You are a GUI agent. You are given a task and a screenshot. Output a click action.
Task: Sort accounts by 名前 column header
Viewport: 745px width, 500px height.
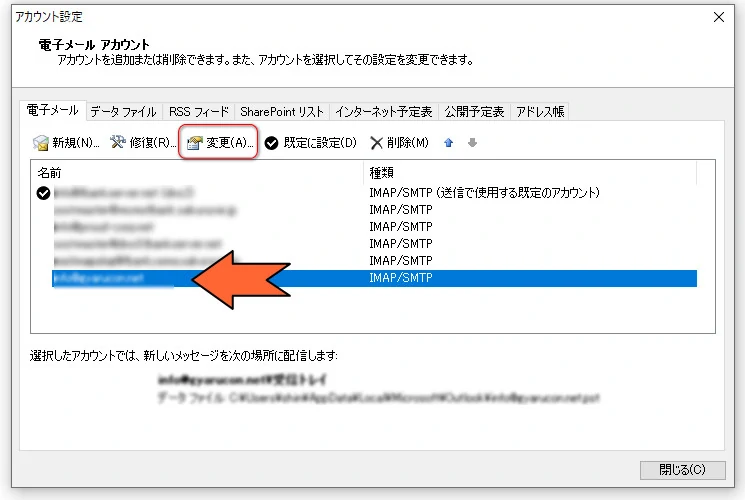coord(197,173)
